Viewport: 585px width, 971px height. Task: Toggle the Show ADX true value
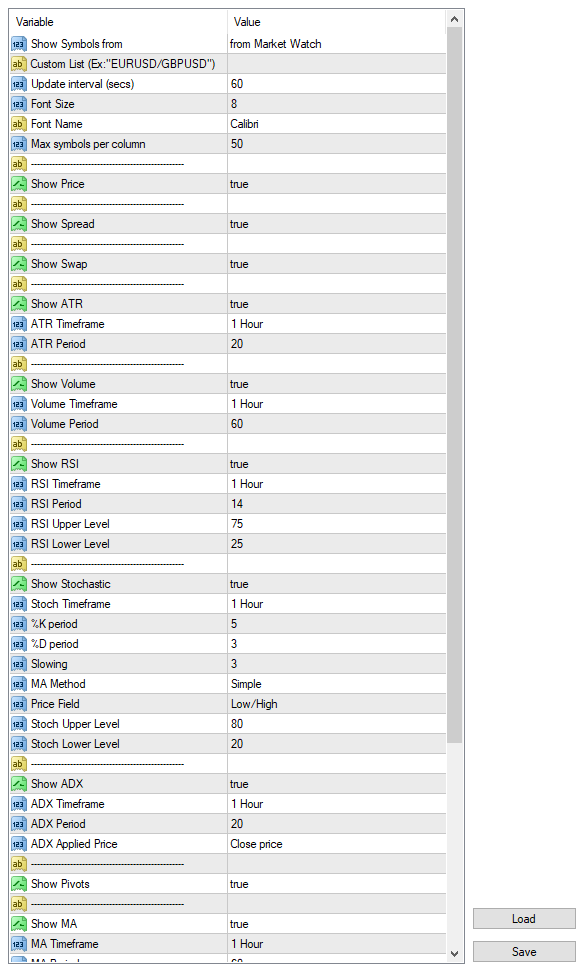(x=337, y=784)
